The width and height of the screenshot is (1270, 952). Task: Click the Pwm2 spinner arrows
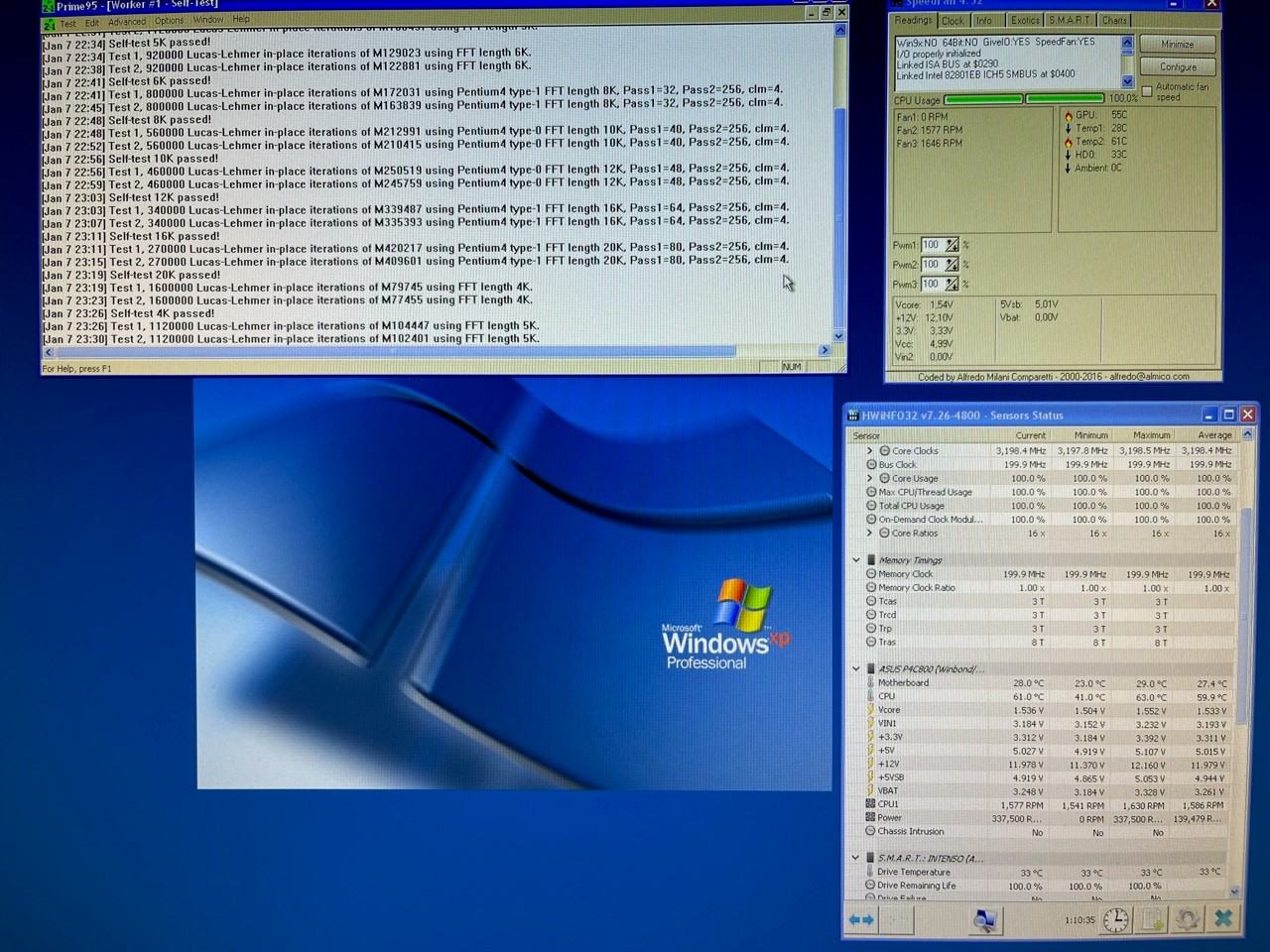click(952, 265)
